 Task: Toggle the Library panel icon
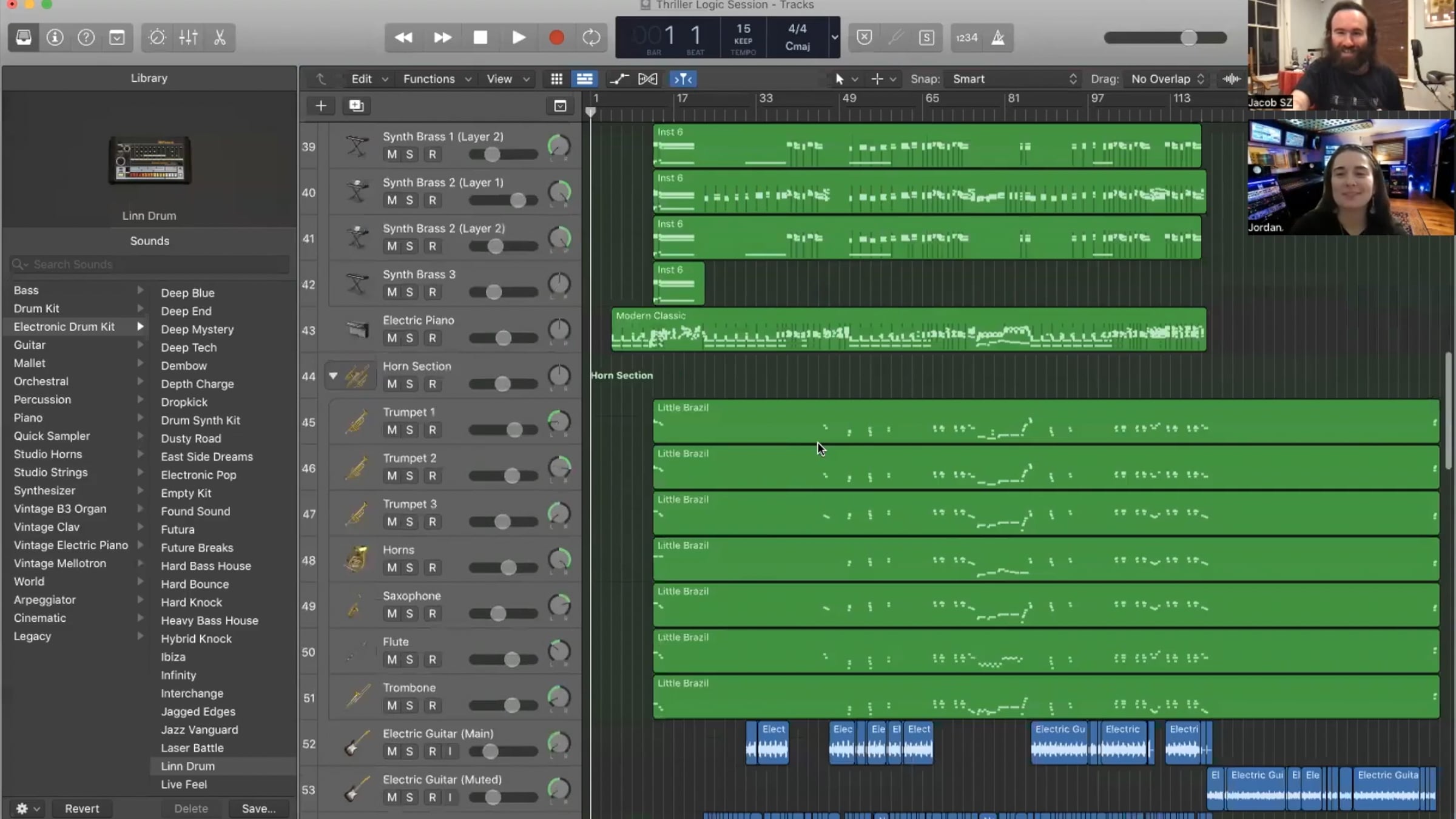[x=24, y=38]
